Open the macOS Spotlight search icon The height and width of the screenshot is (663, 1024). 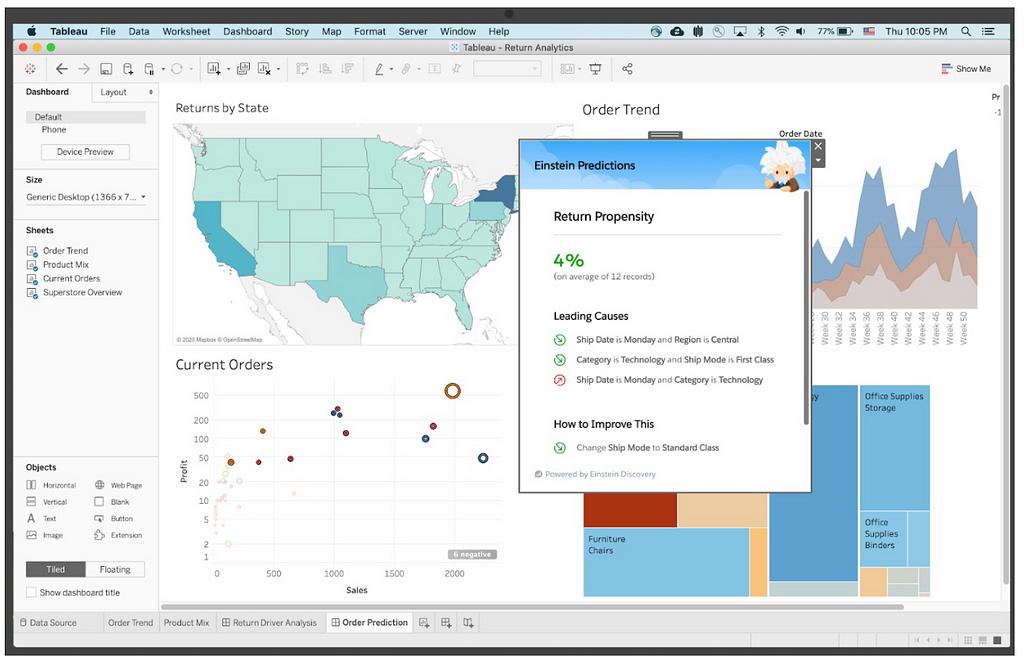pos(966,31)
